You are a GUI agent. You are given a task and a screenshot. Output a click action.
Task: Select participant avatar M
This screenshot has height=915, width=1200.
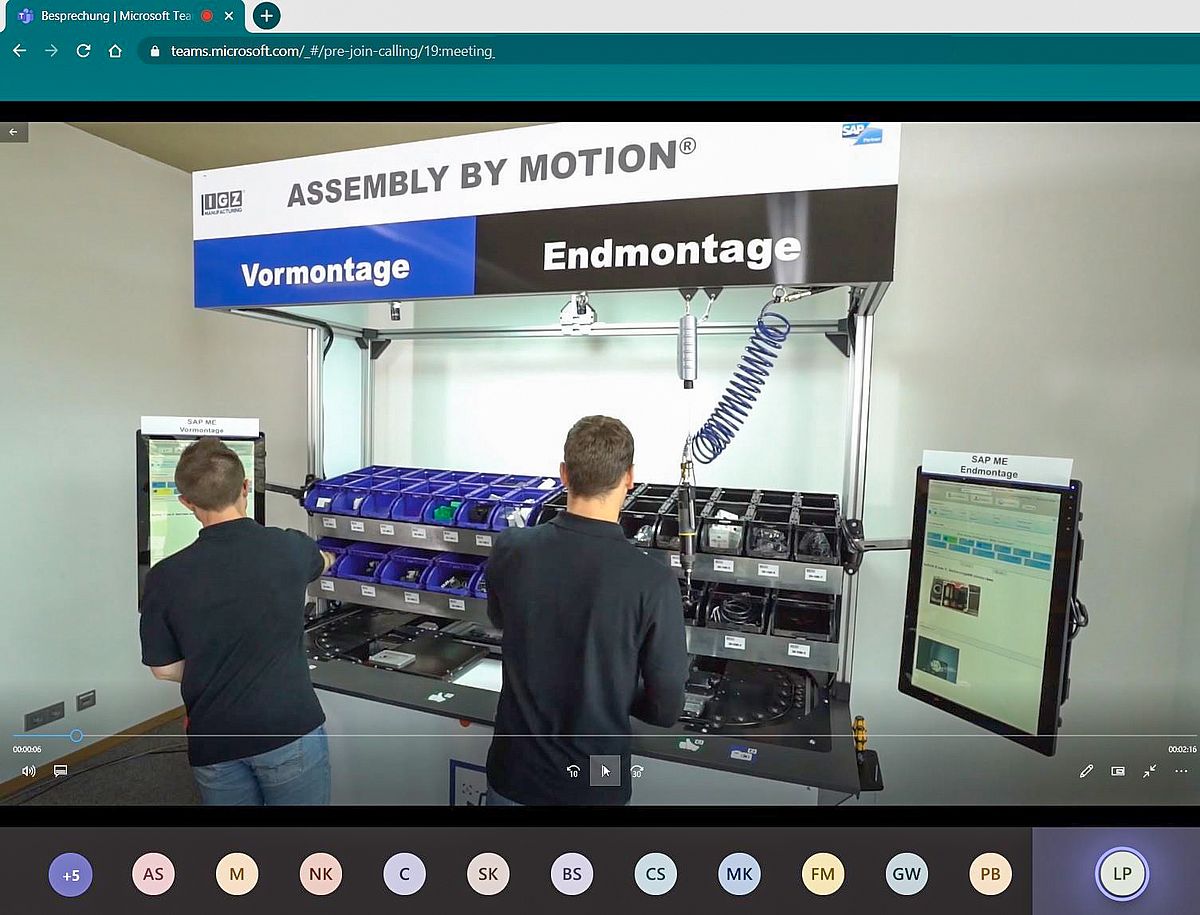point(237,875)
